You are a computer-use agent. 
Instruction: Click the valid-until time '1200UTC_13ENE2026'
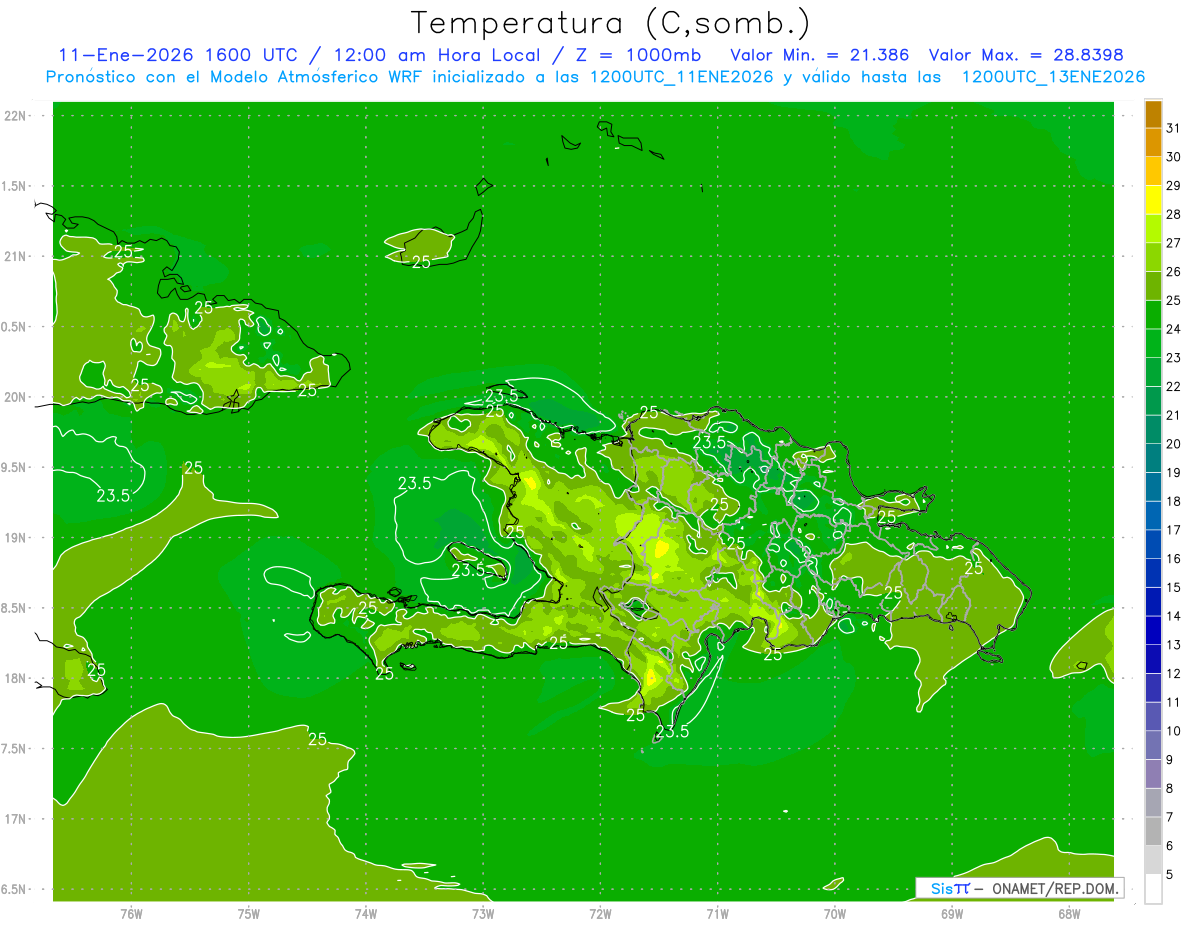pos(1053,77)
